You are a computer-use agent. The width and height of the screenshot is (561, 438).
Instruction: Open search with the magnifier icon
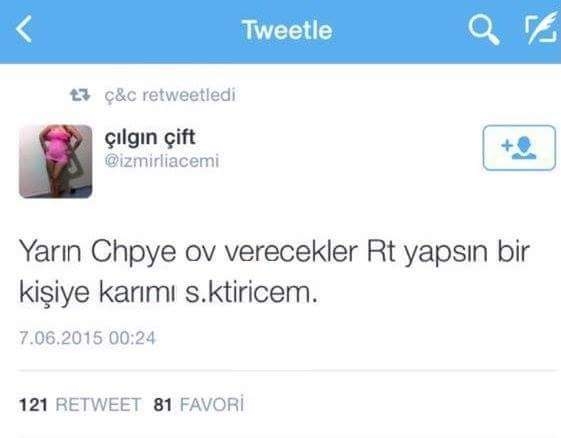pos(484,29)
